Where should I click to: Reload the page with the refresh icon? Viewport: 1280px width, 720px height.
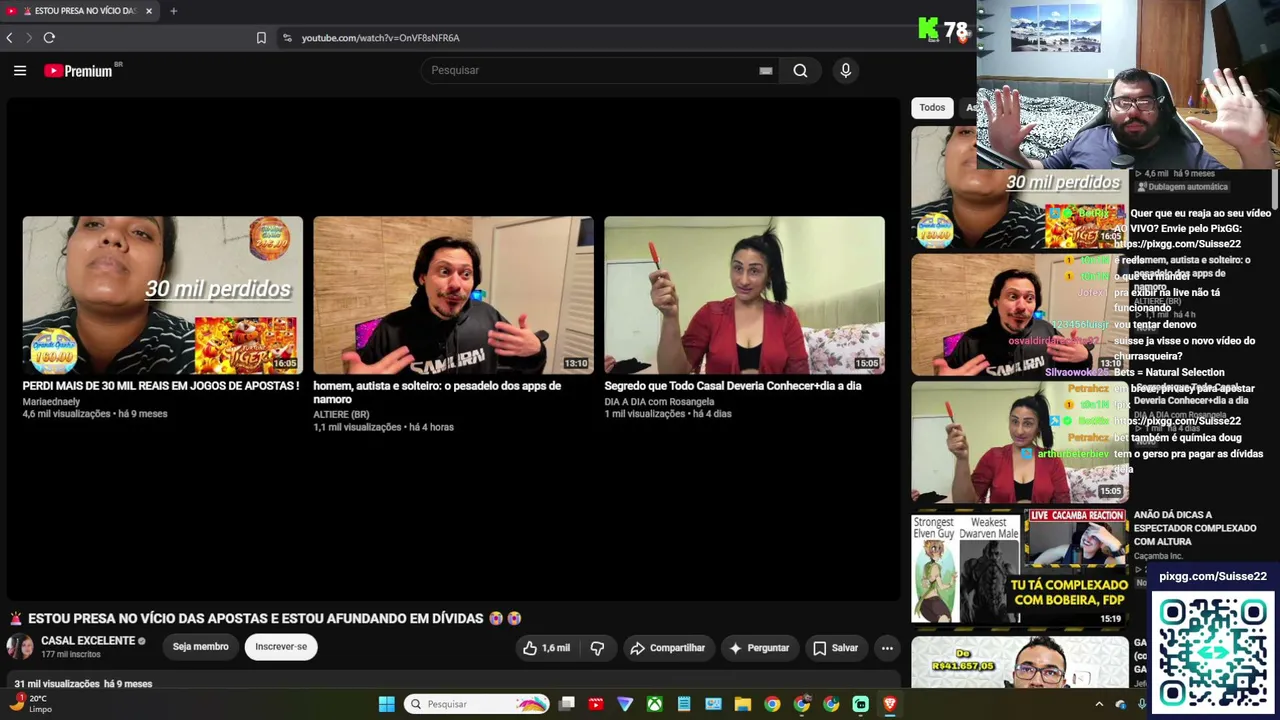point(49,38)
